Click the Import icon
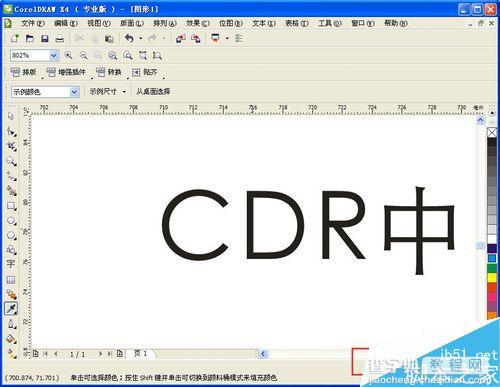Image resolution: width=500 pixels, height=387 pixels. pyautogui.click(x=181, y=39)
